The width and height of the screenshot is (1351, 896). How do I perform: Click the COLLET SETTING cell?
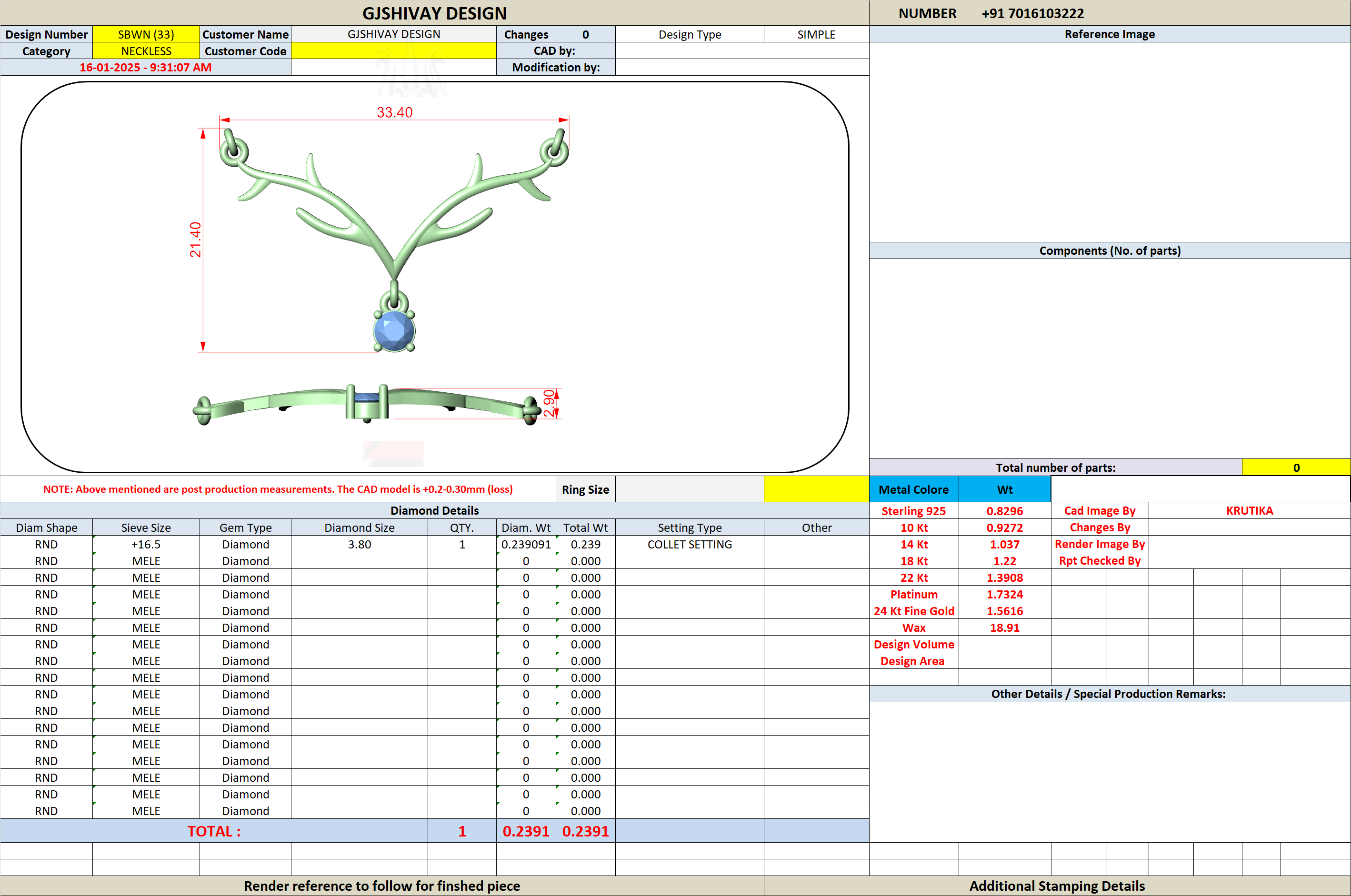tap(690, 544)
